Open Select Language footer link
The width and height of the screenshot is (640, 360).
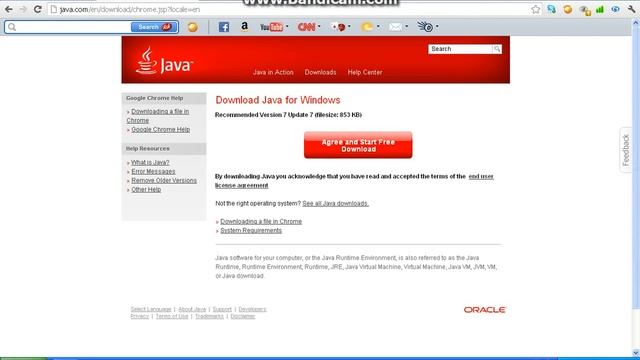tap(151, 309)
